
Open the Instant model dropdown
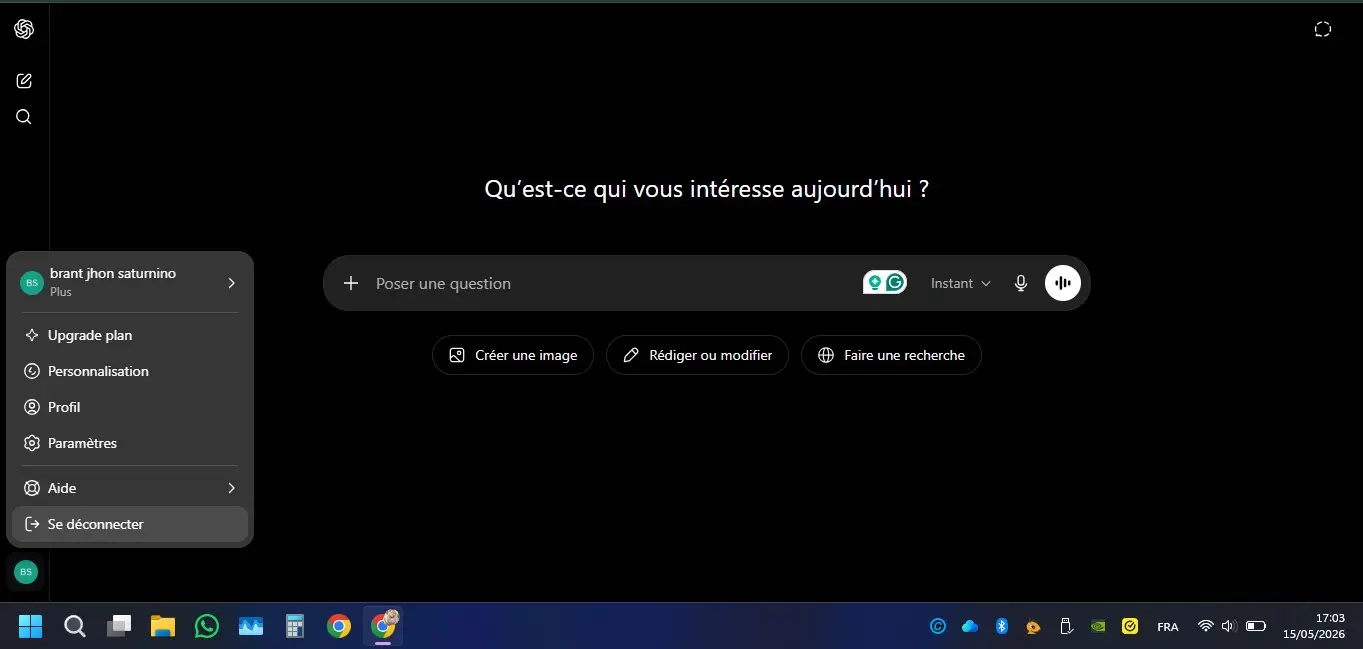point(961,283)
